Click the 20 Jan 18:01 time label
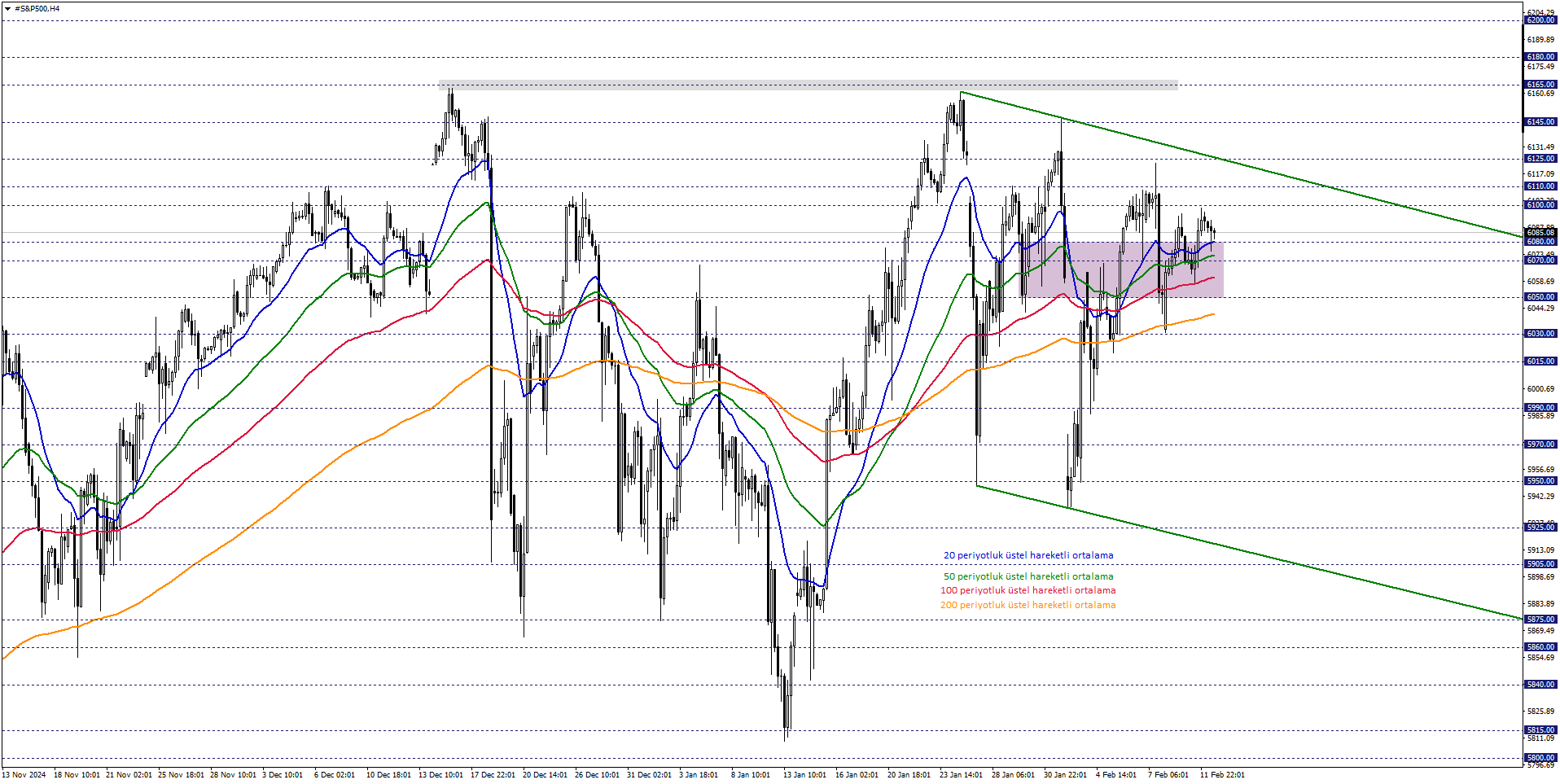1560x784 pixels. pos(909,774)
